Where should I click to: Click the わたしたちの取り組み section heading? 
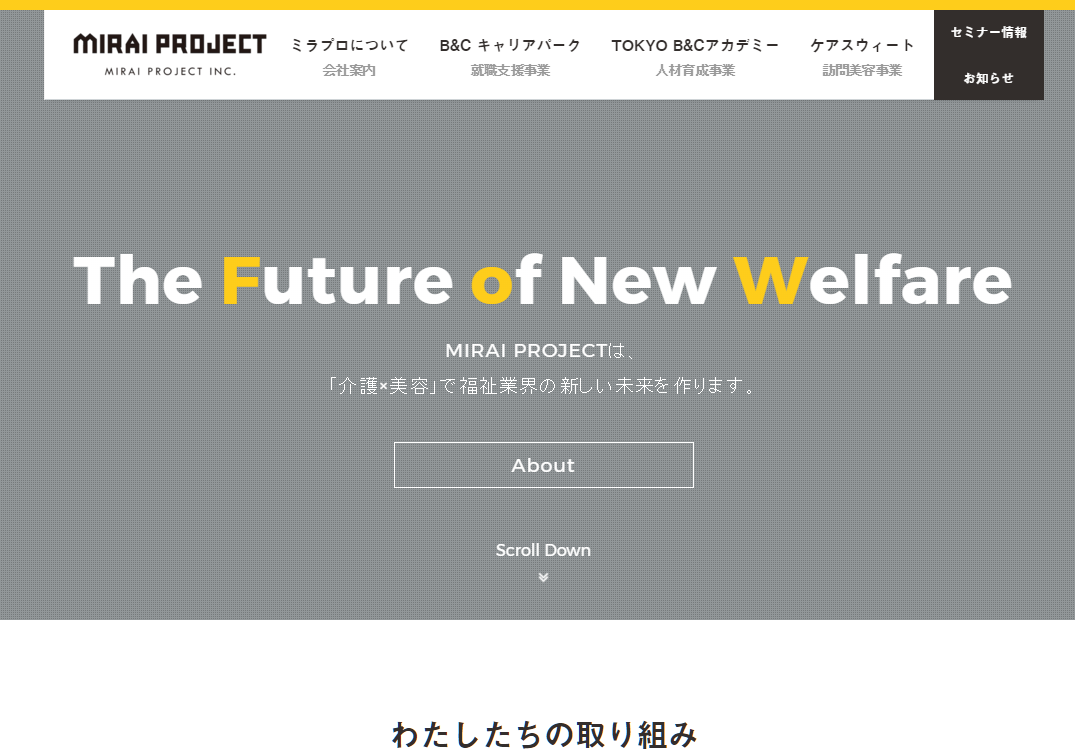[x=544, y=734]
